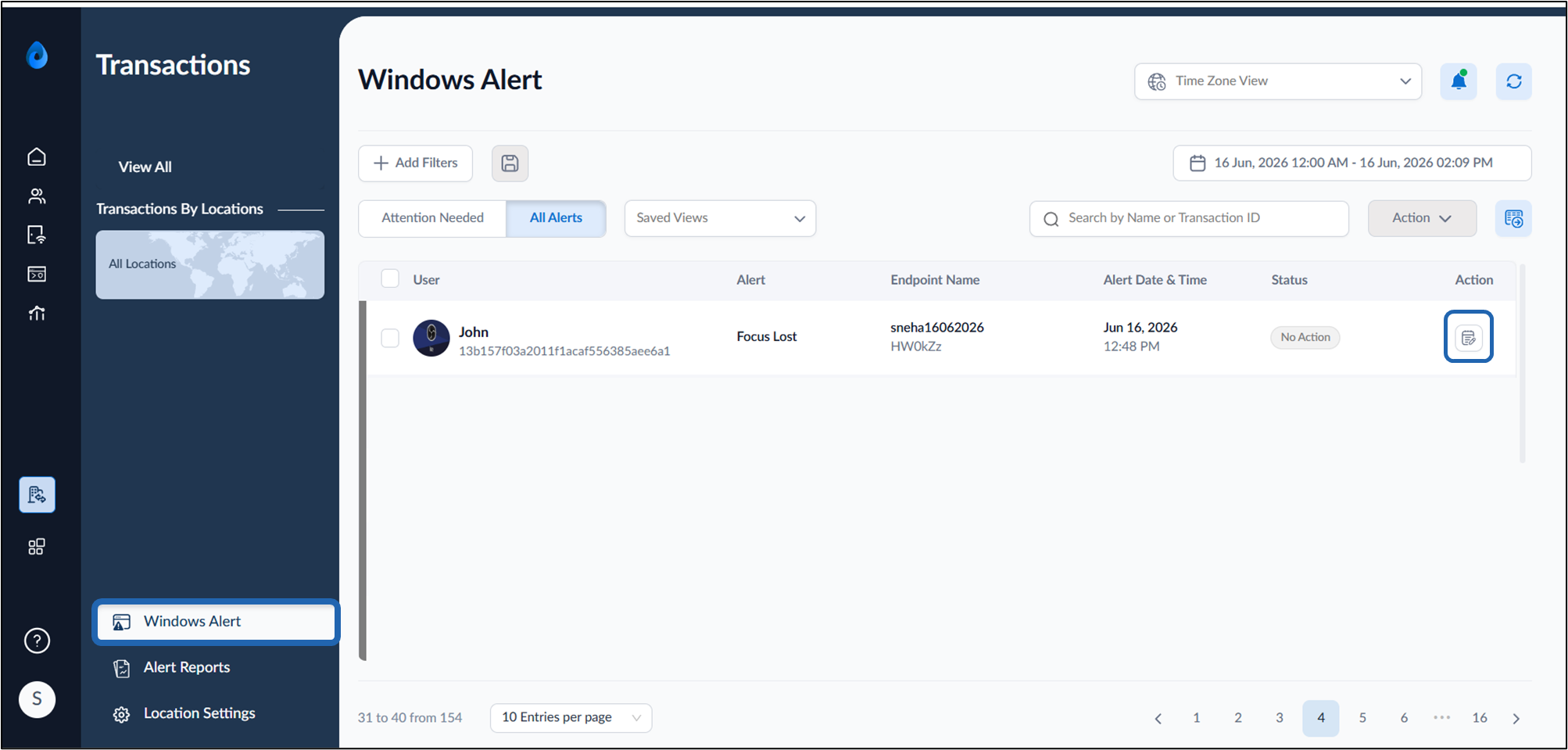Open the S user profile avatar

[37, 699]
